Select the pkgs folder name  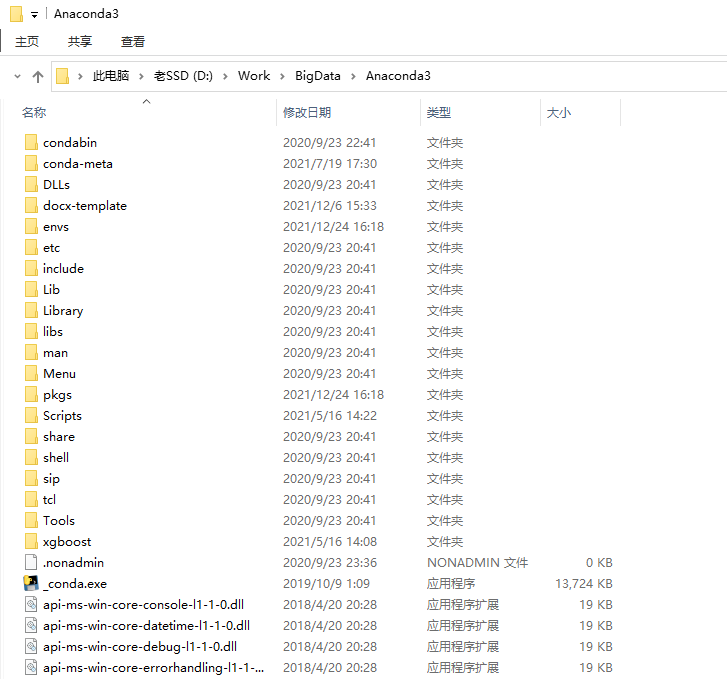coord(57,395)
